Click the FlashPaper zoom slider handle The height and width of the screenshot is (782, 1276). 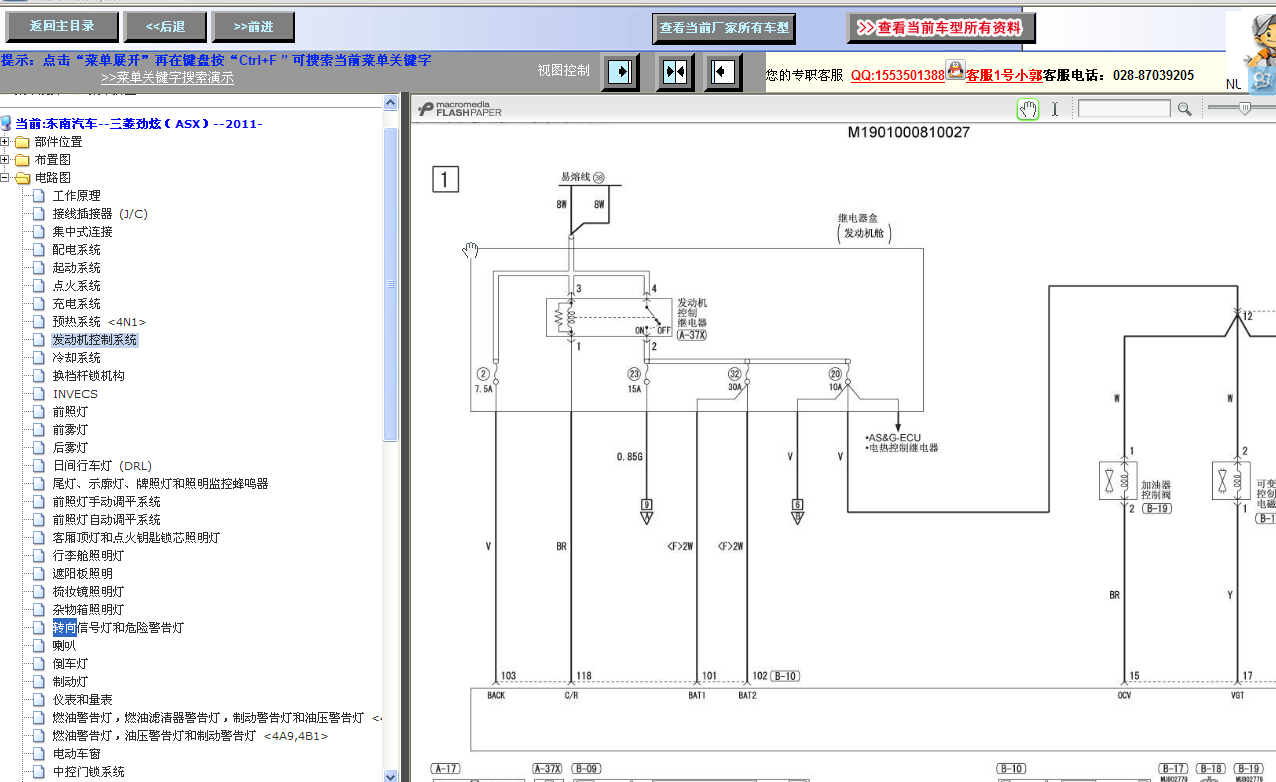(1244, 108)
